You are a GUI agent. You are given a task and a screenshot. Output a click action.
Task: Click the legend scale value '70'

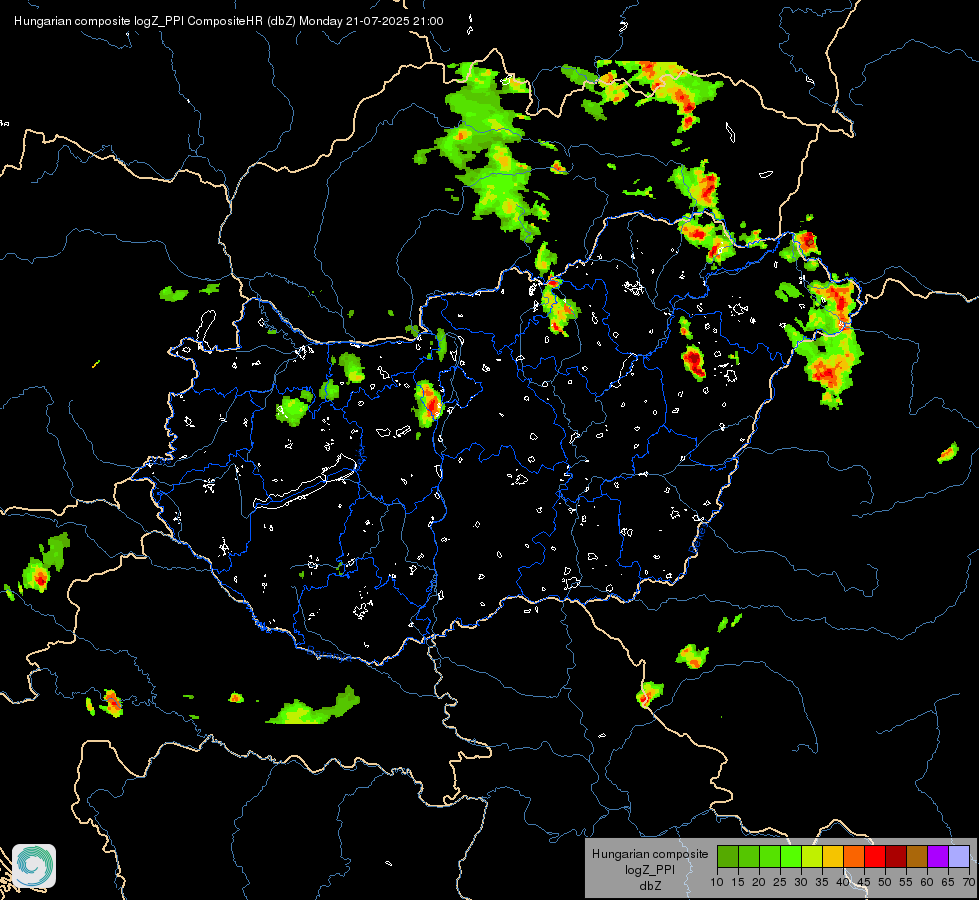[x=969, y=883]
